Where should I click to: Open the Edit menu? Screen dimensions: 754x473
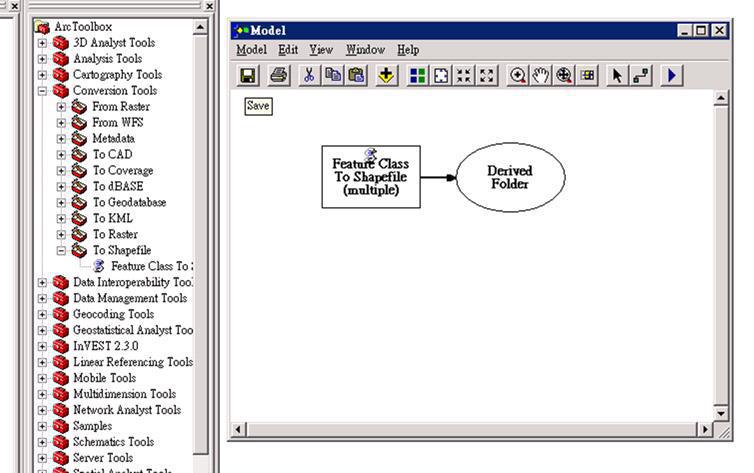point(288,50)
